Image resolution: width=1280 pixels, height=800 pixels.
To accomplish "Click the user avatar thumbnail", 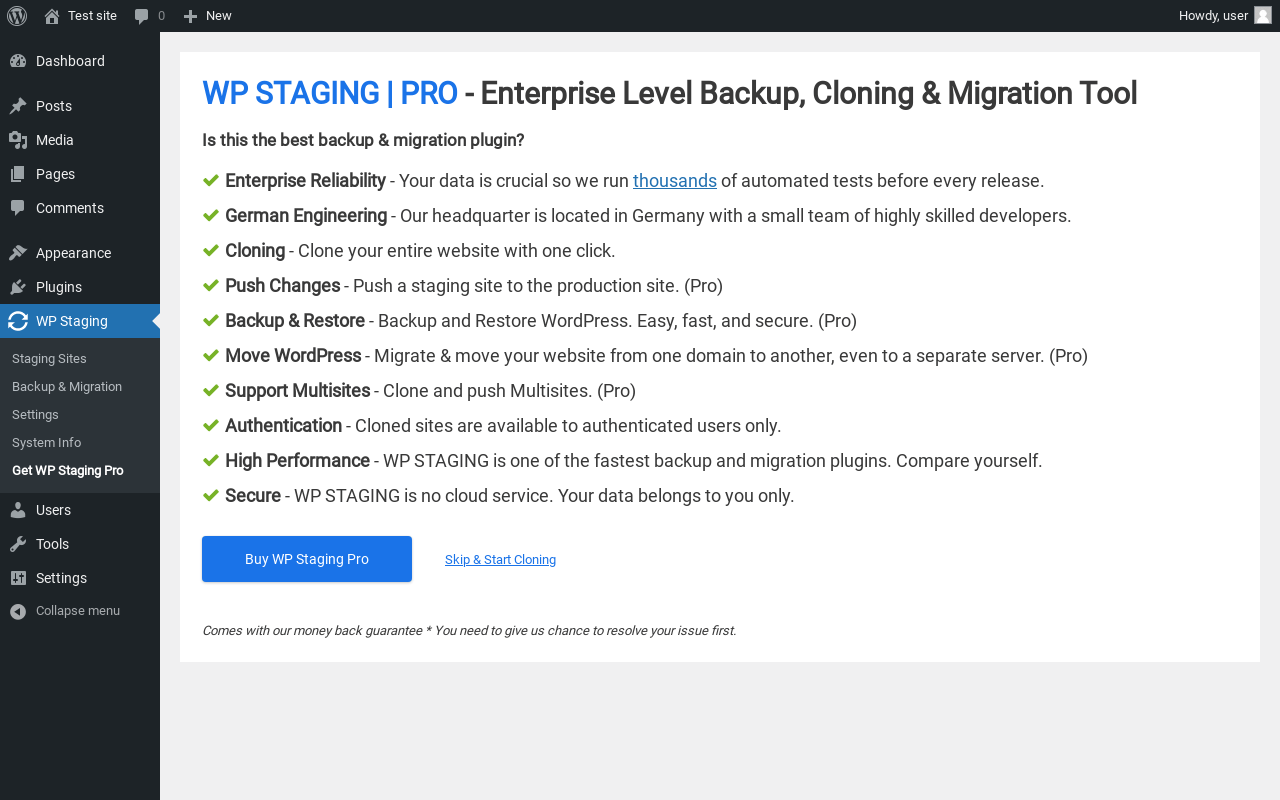I will click(1263, 15).
